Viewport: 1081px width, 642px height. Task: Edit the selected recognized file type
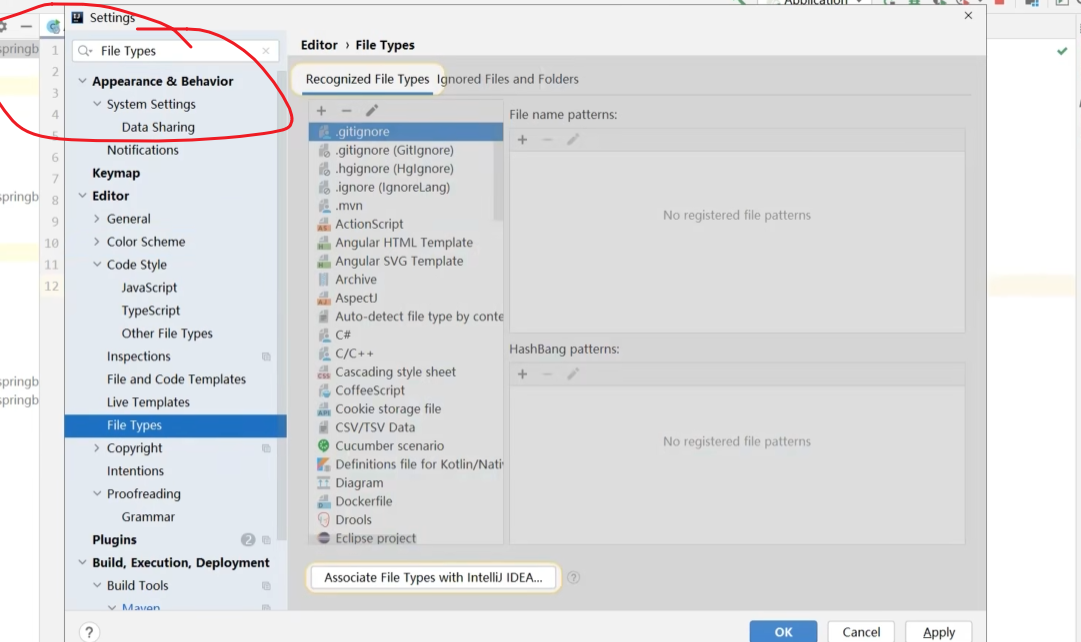(x=372, y=110)
